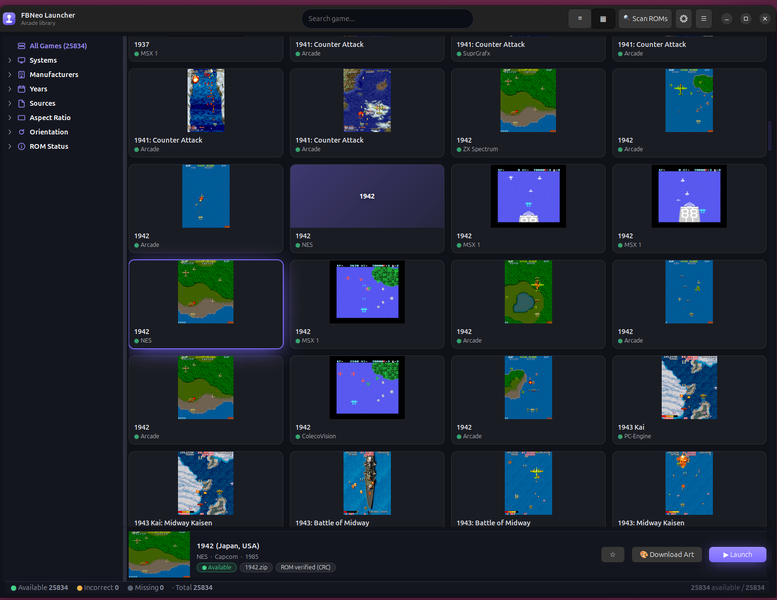Click the favorite star button

pyautogui.click(x=612, y=554)
